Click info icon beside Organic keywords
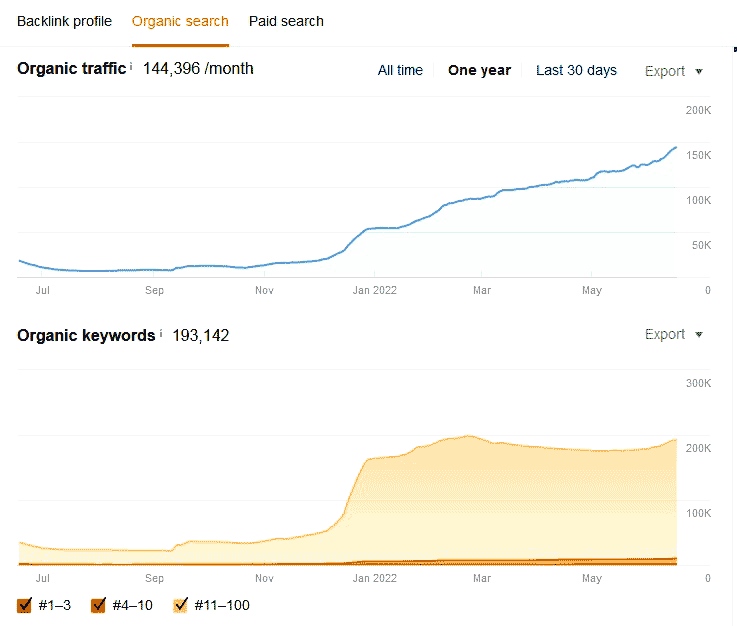 point(161,333)
